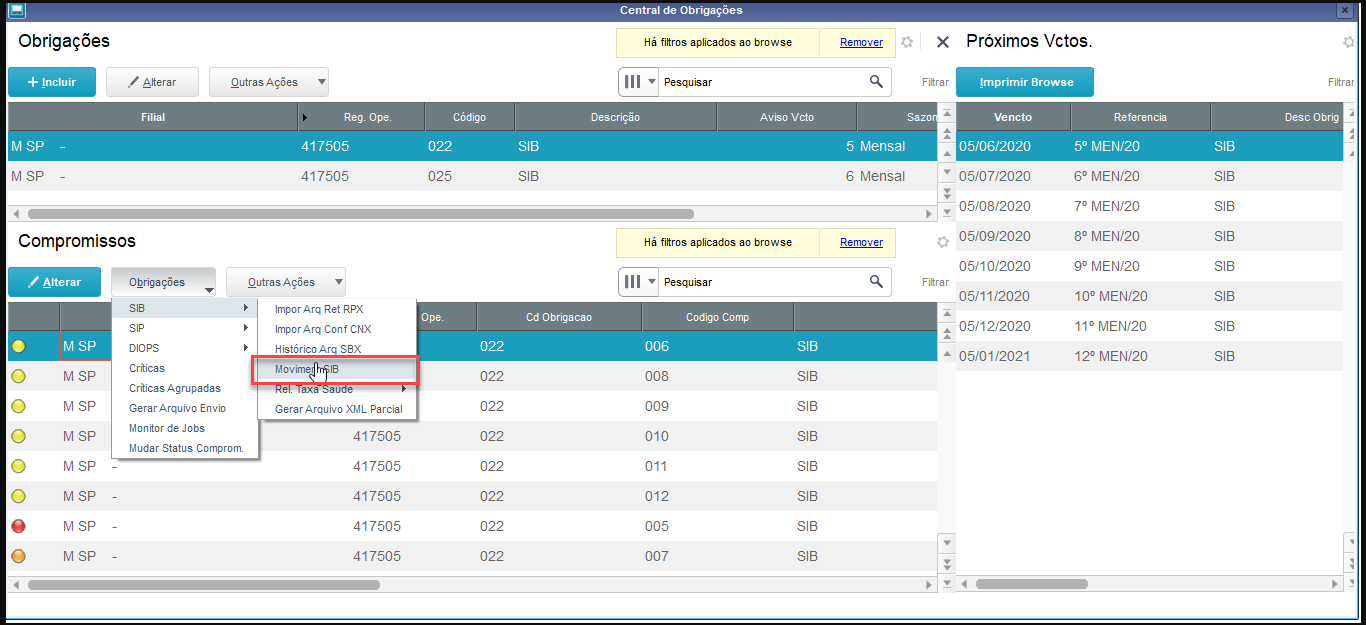1366x625 pixels.
Task: Click the black sort arrow beside Reg. Ope. header
Action: (305, 117)
